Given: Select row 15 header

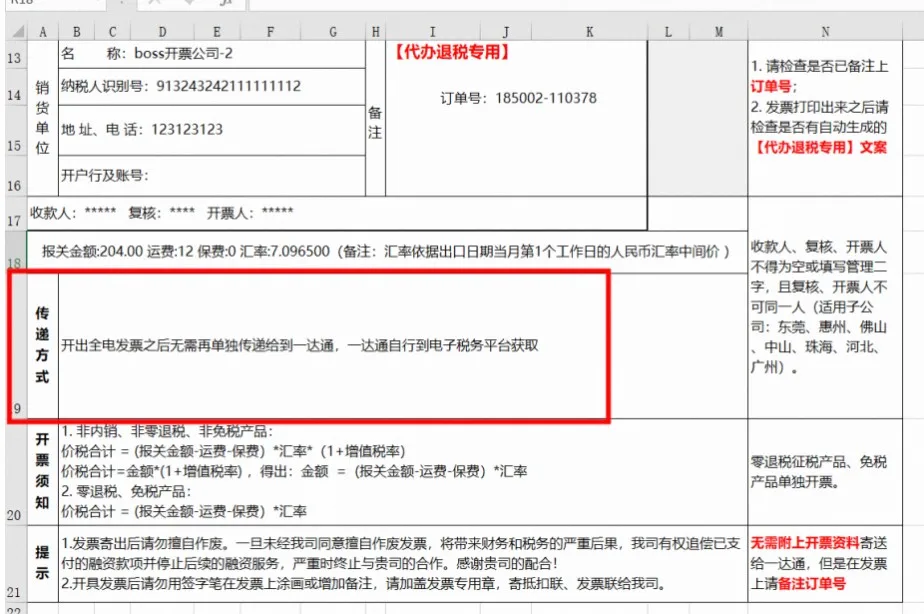Looking at the screenshot, I should coord(14,130).
